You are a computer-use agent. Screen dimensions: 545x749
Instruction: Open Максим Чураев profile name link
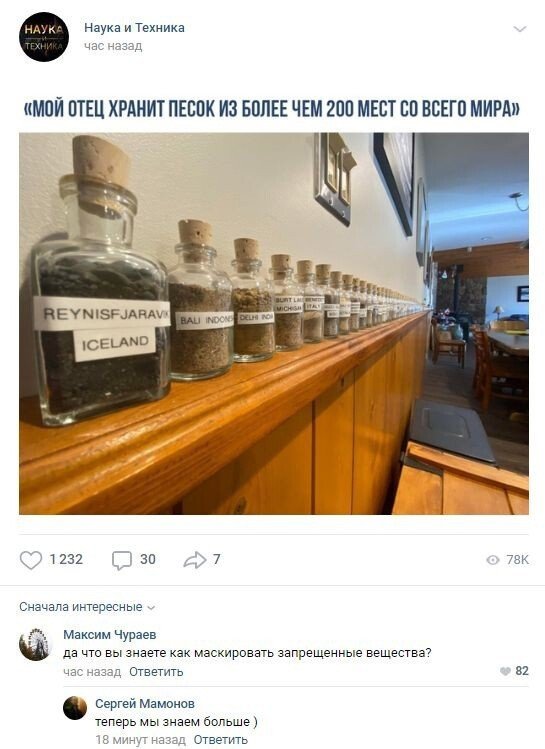109,634
